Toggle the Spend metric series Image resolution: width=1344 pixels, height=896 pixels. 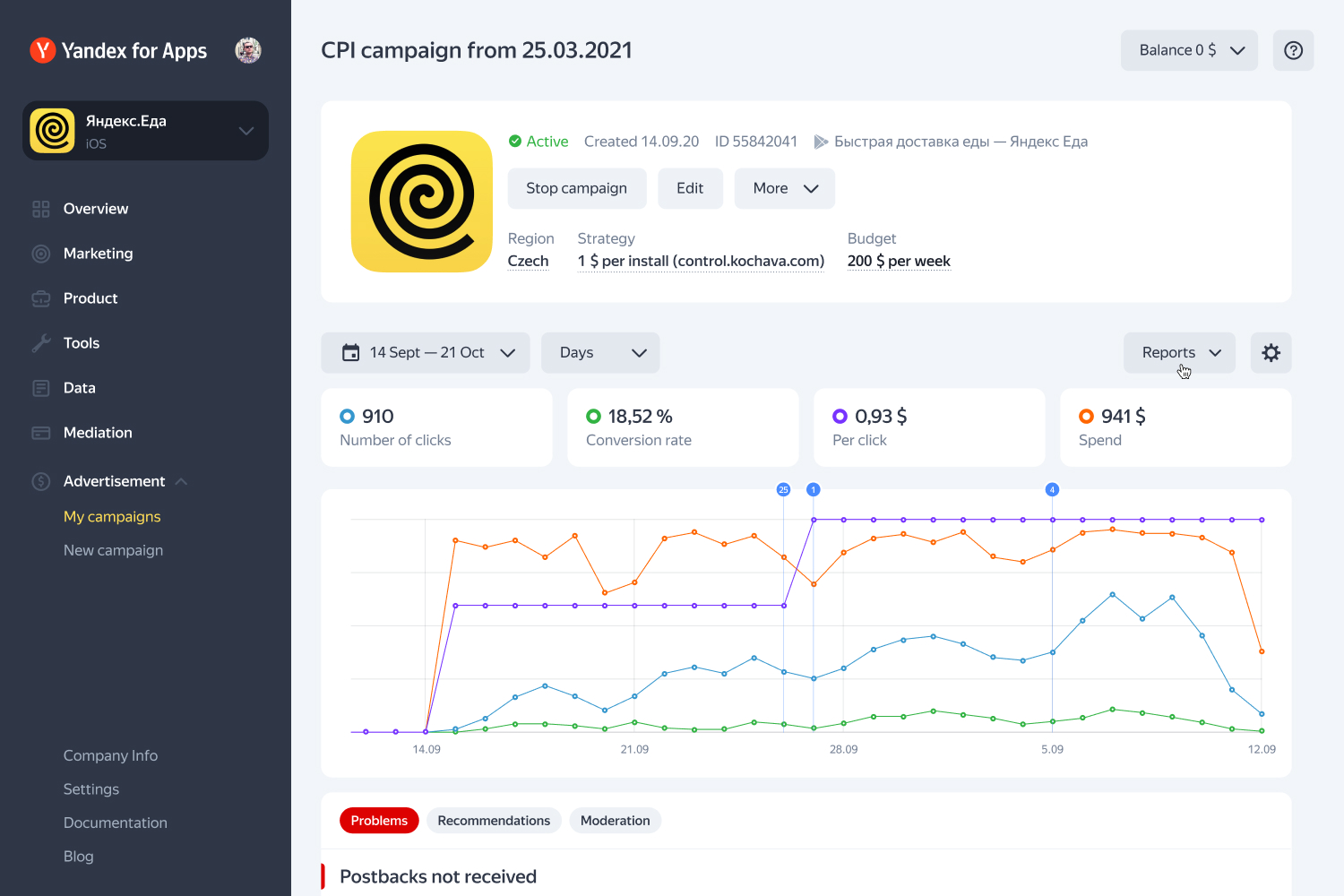click(1086, 417)
